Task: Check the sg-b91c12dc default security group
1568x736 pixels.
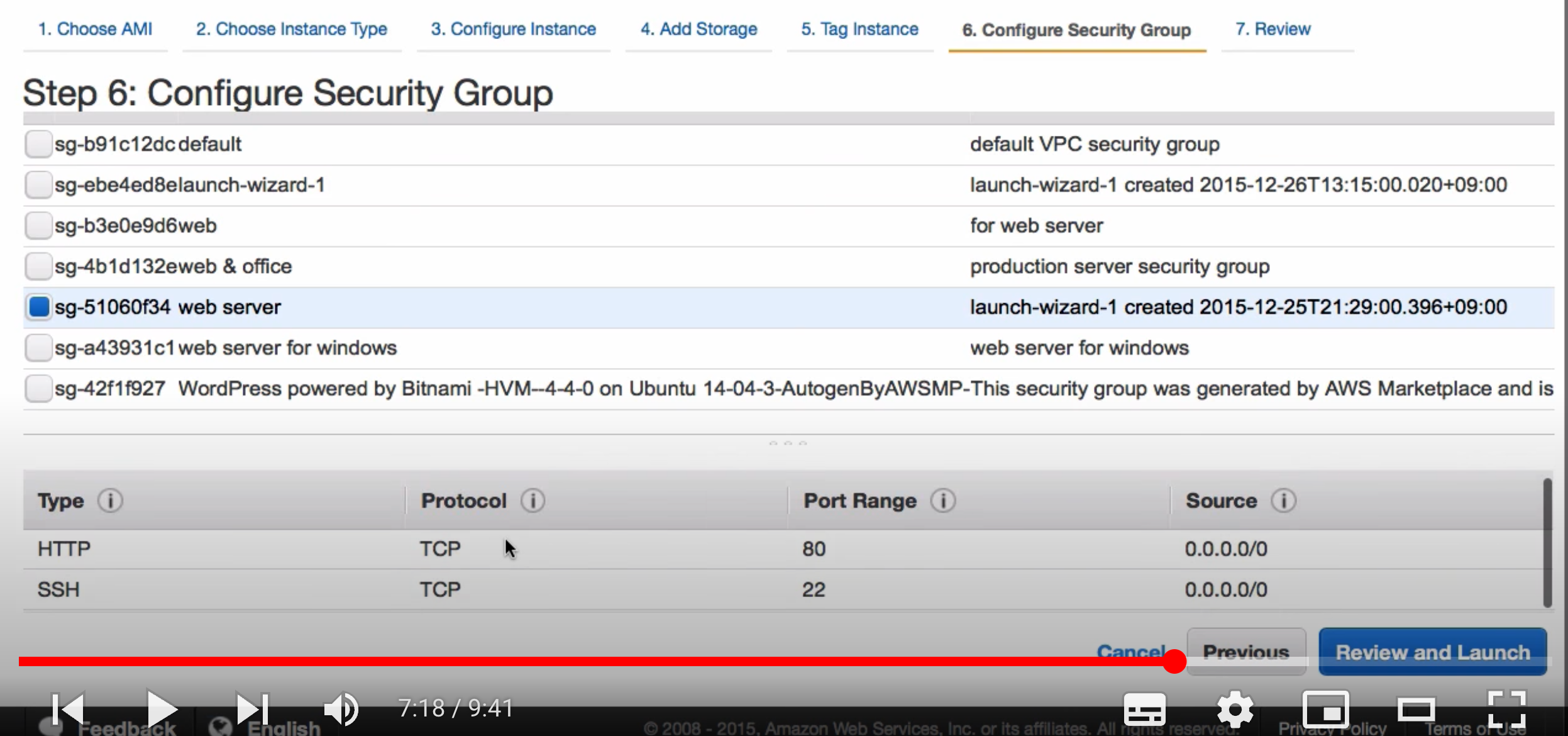Action: click(x=38, y=144)
